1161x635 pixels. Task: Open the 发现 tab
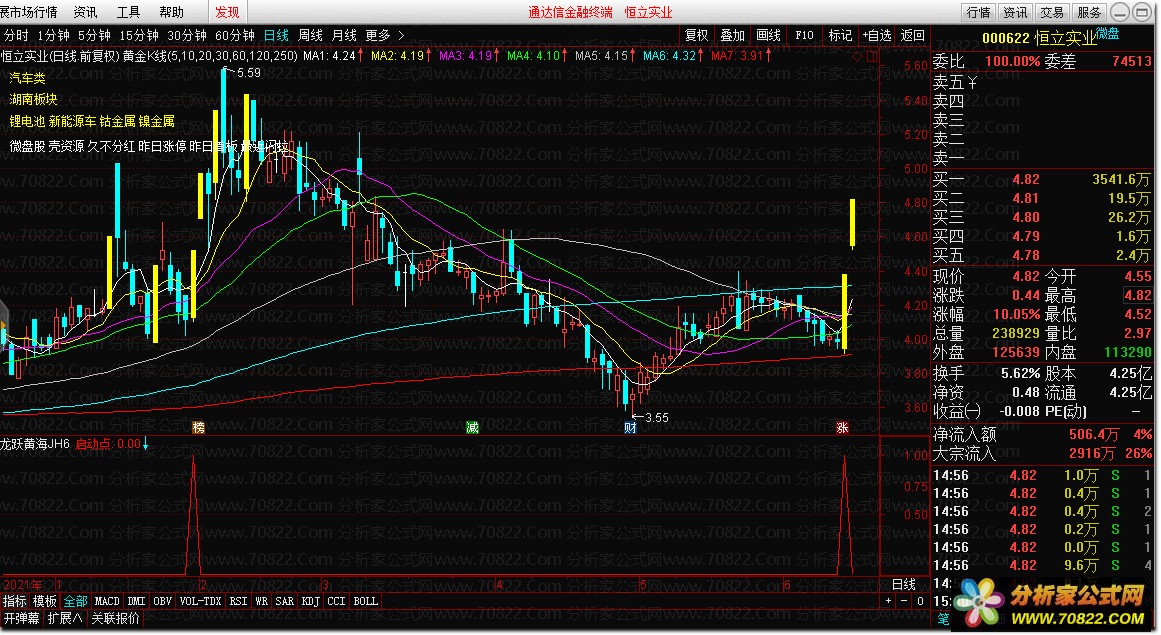(227, 13)
